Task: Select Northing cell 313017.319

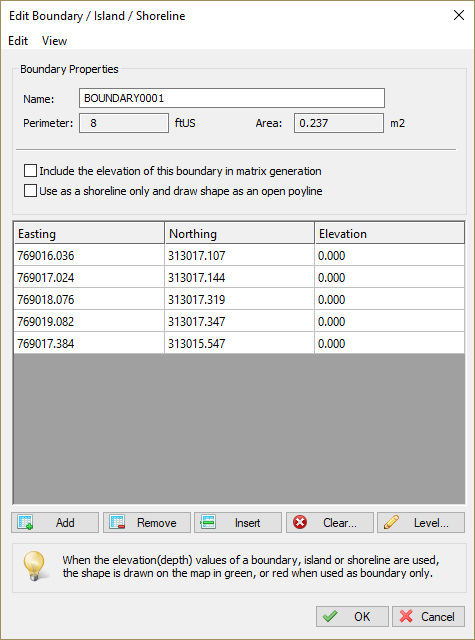Action: pyautogui.click(x=240, y=300)
